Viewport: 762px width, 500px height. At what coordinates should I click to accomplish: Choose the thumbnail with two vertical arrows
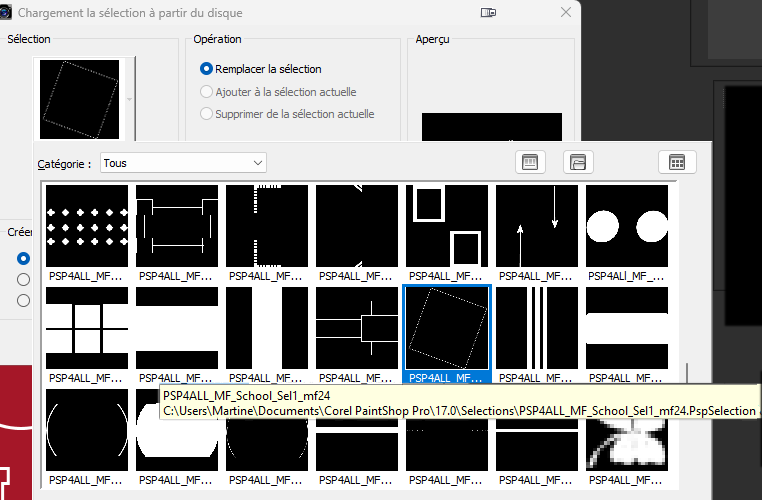click(x=537, y=226)
